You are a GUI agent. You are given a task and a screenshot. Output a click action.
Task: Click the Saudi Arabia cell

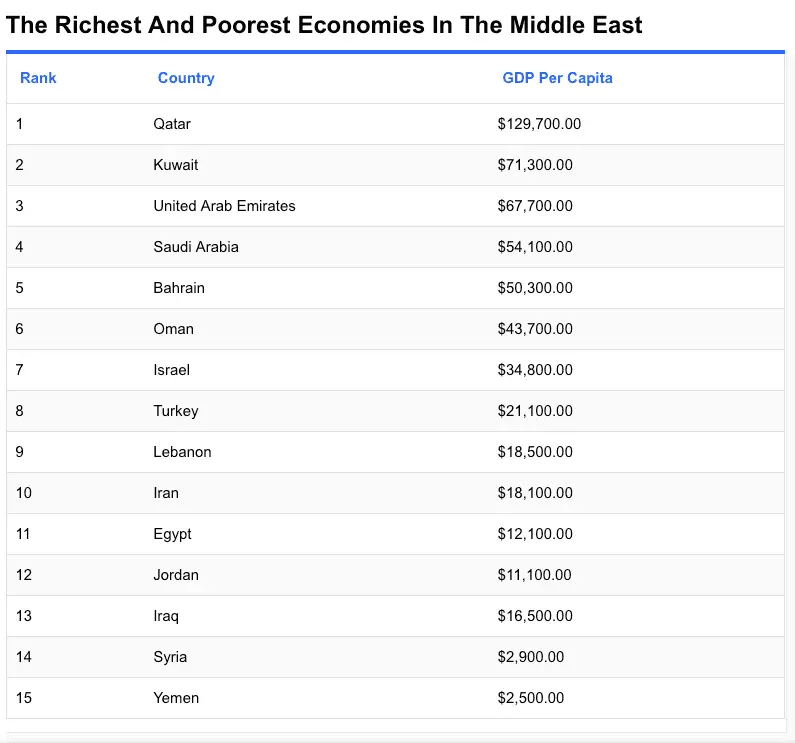click(196, 247)
